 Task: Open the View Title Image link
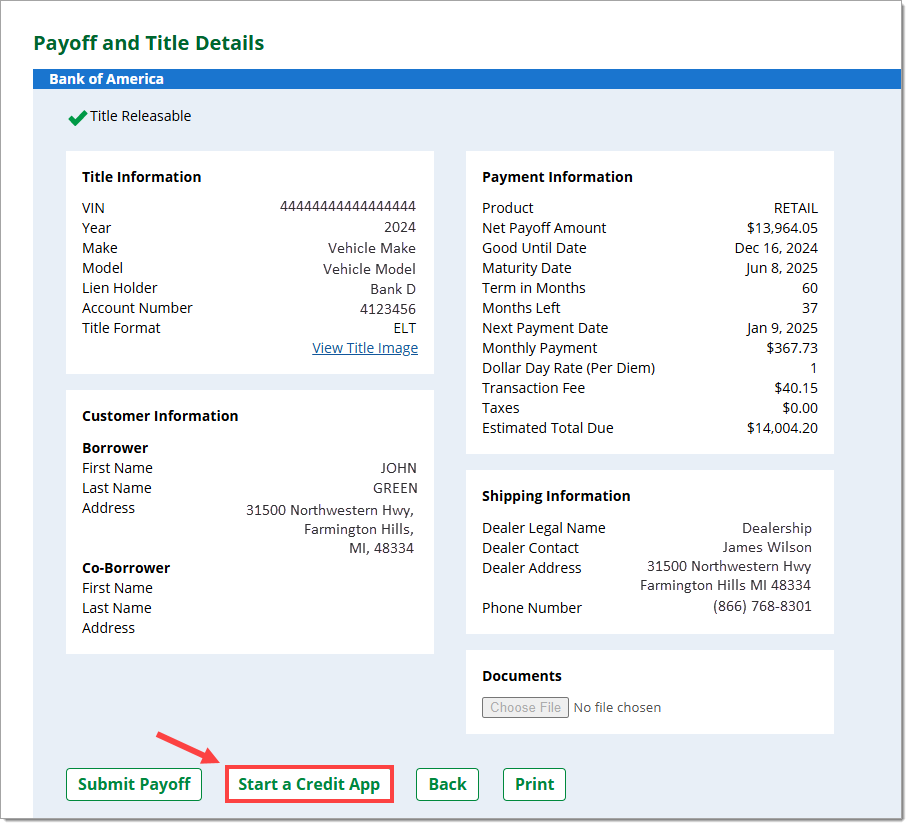(365, 348)
